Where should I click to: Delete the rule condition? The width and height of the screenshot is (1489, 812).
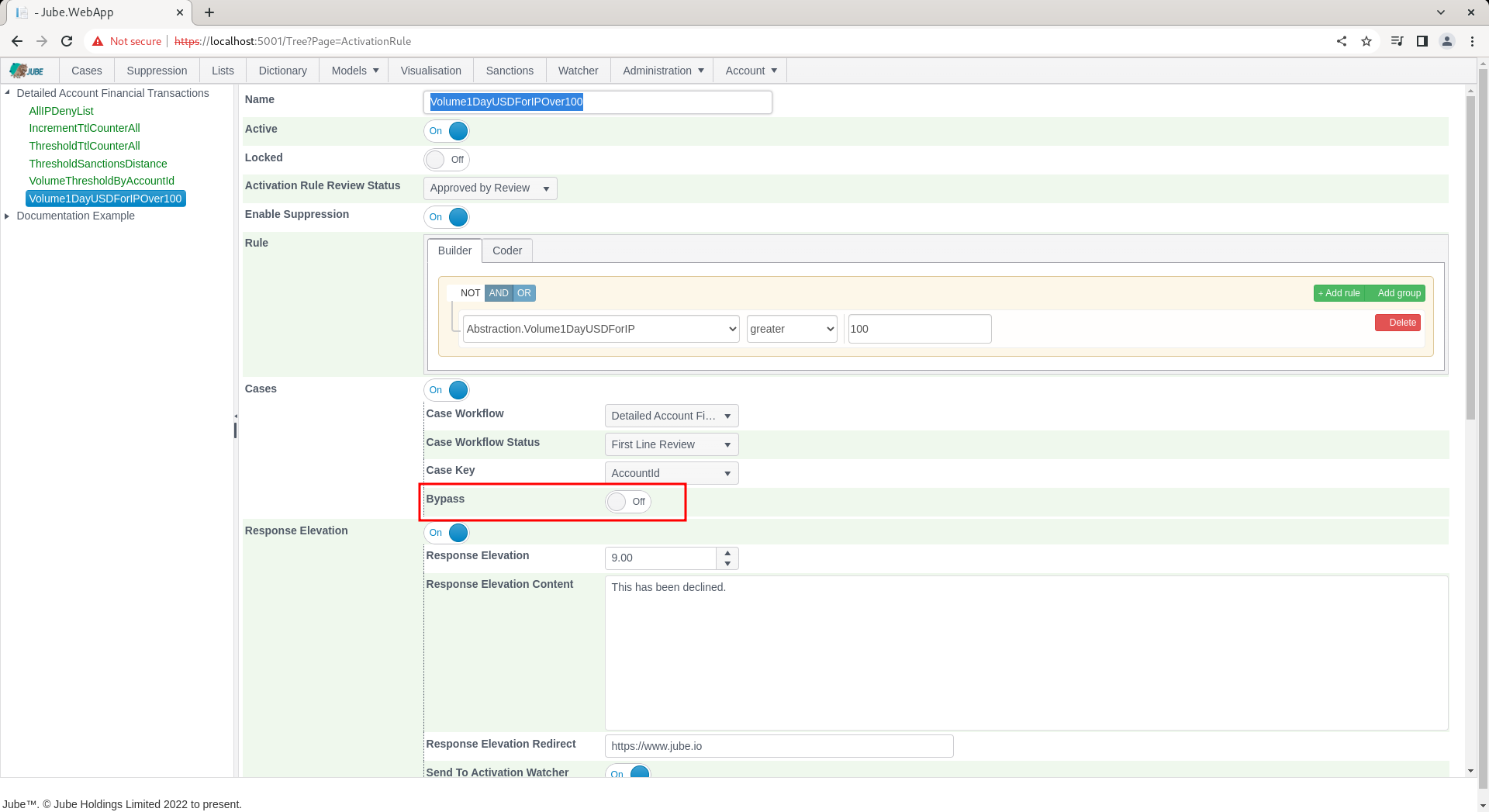pos(1397,323)
